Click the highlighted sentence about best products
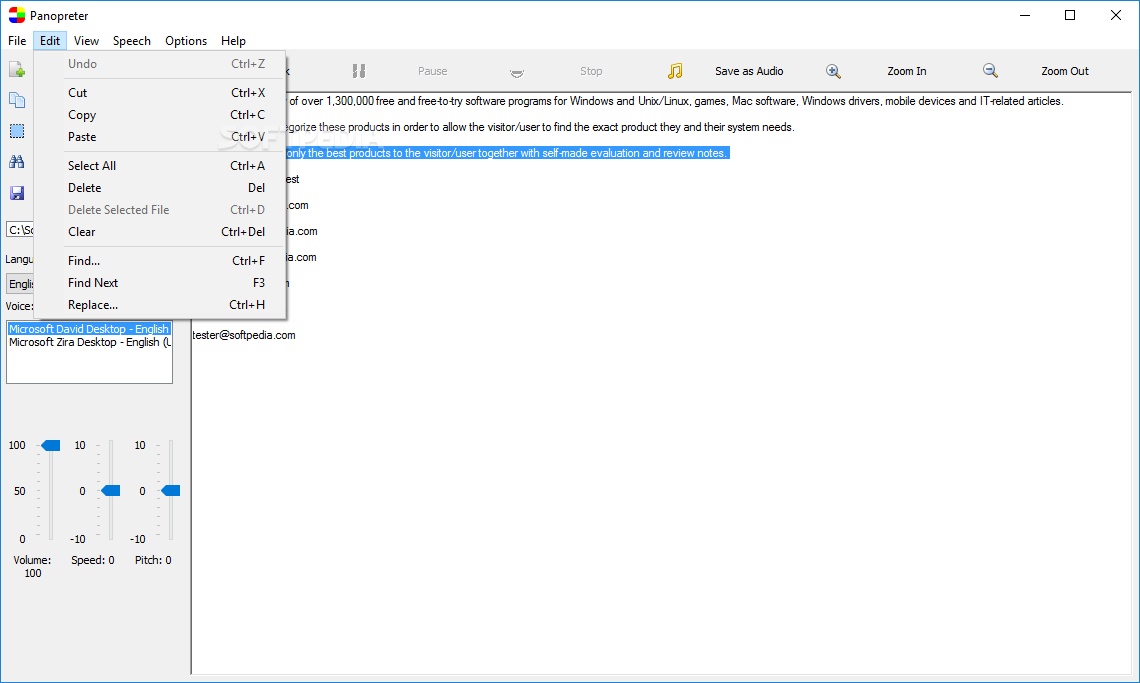Image resolution: width=1140 pixels, height=683 pixels. (x=507, y=153)
